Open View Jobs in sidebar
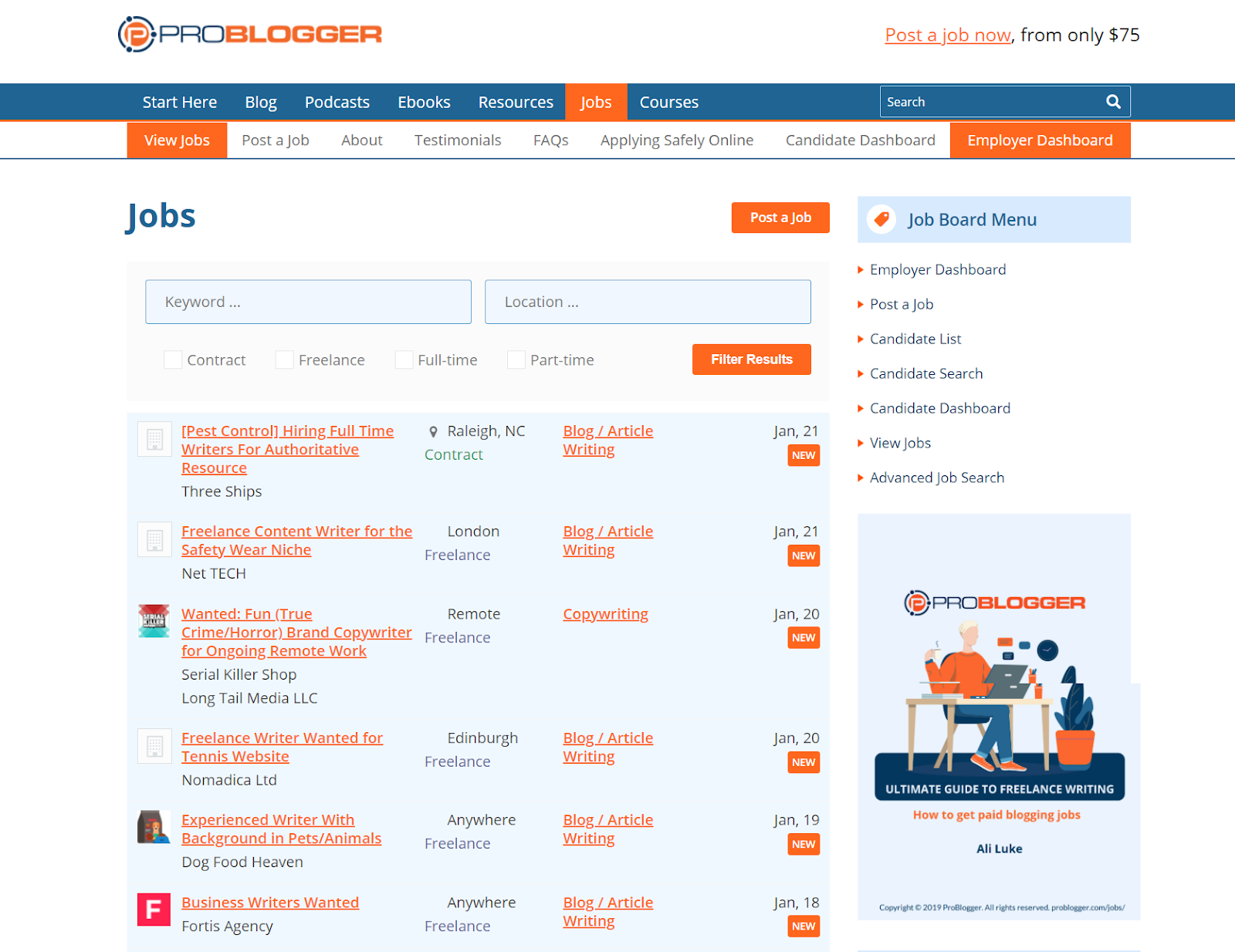The height and width of the screenshot is (952, 1235). [900, 443]
